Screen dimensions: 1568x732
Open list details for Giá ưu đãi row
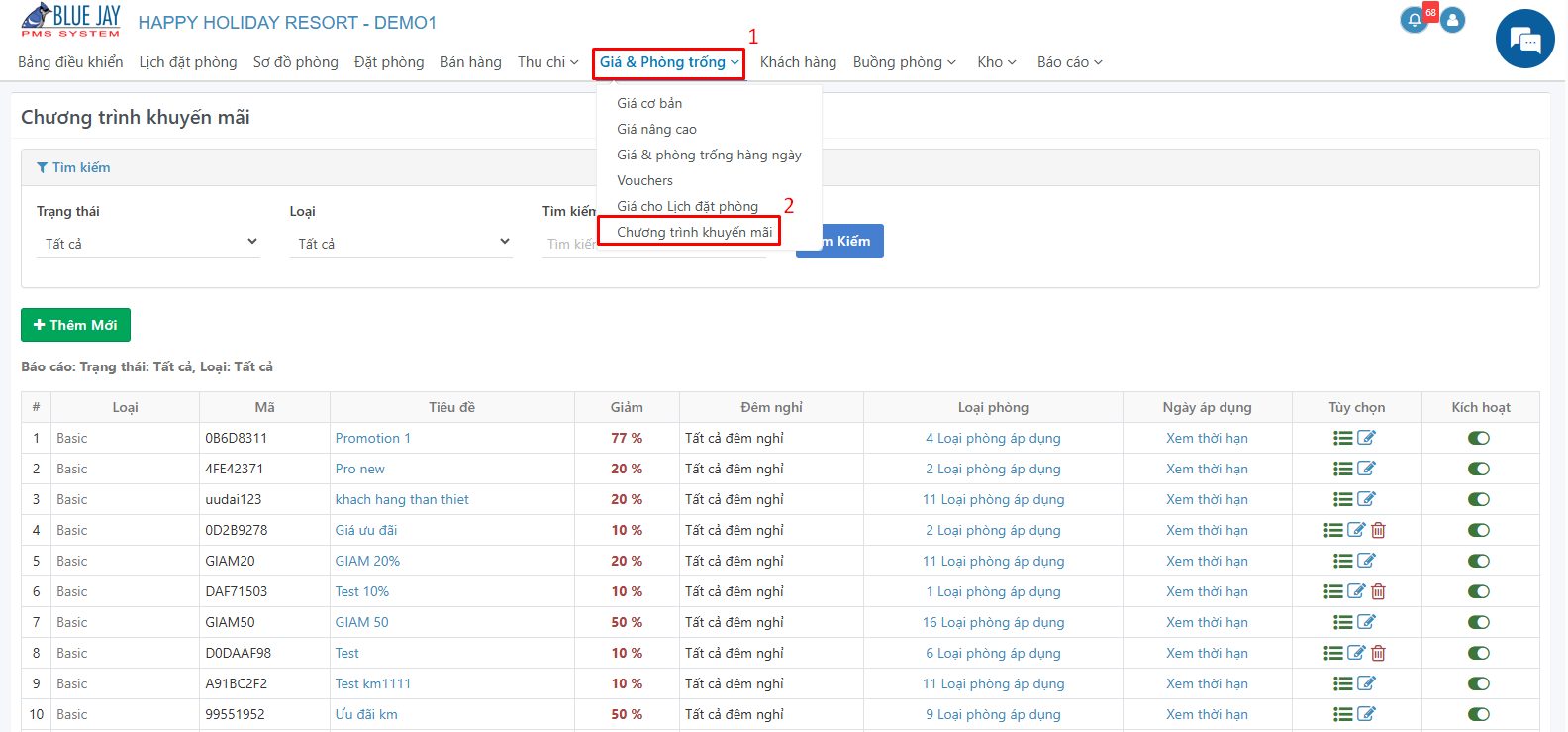pyautogui.click(x=1333, y=530)
